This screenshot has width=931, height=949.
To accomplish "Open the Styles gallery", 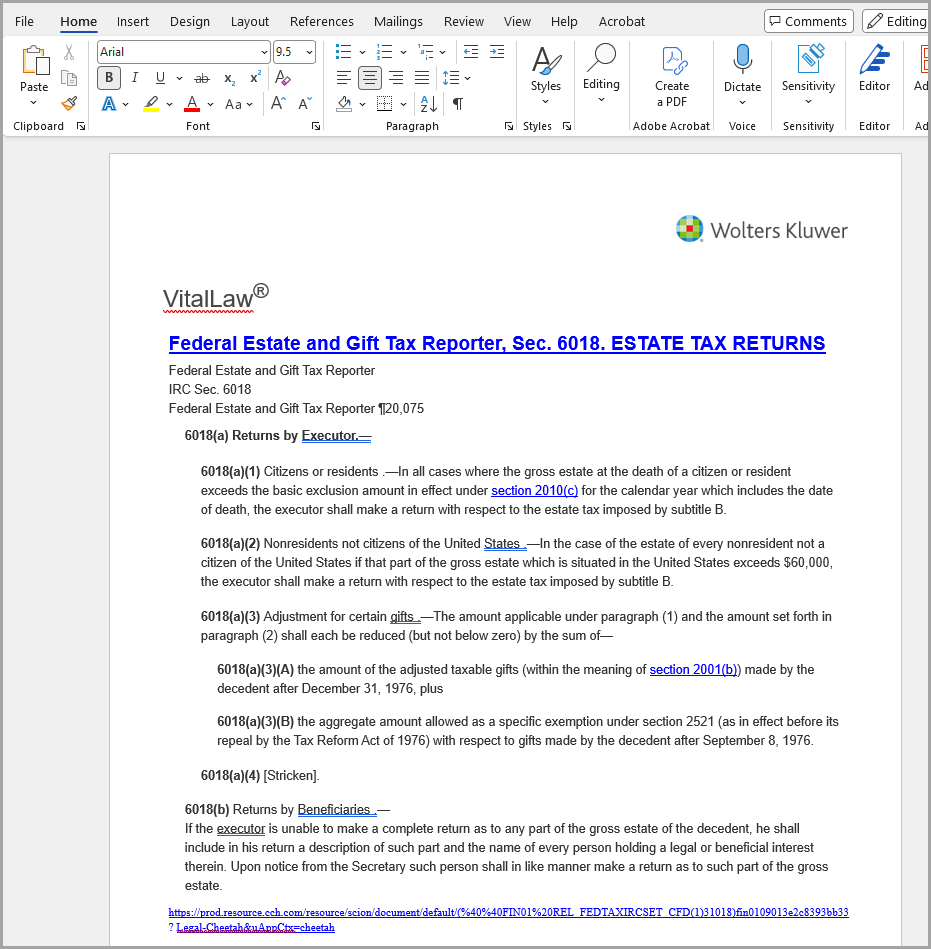I will pyautogui.click(x=545, y=76).
